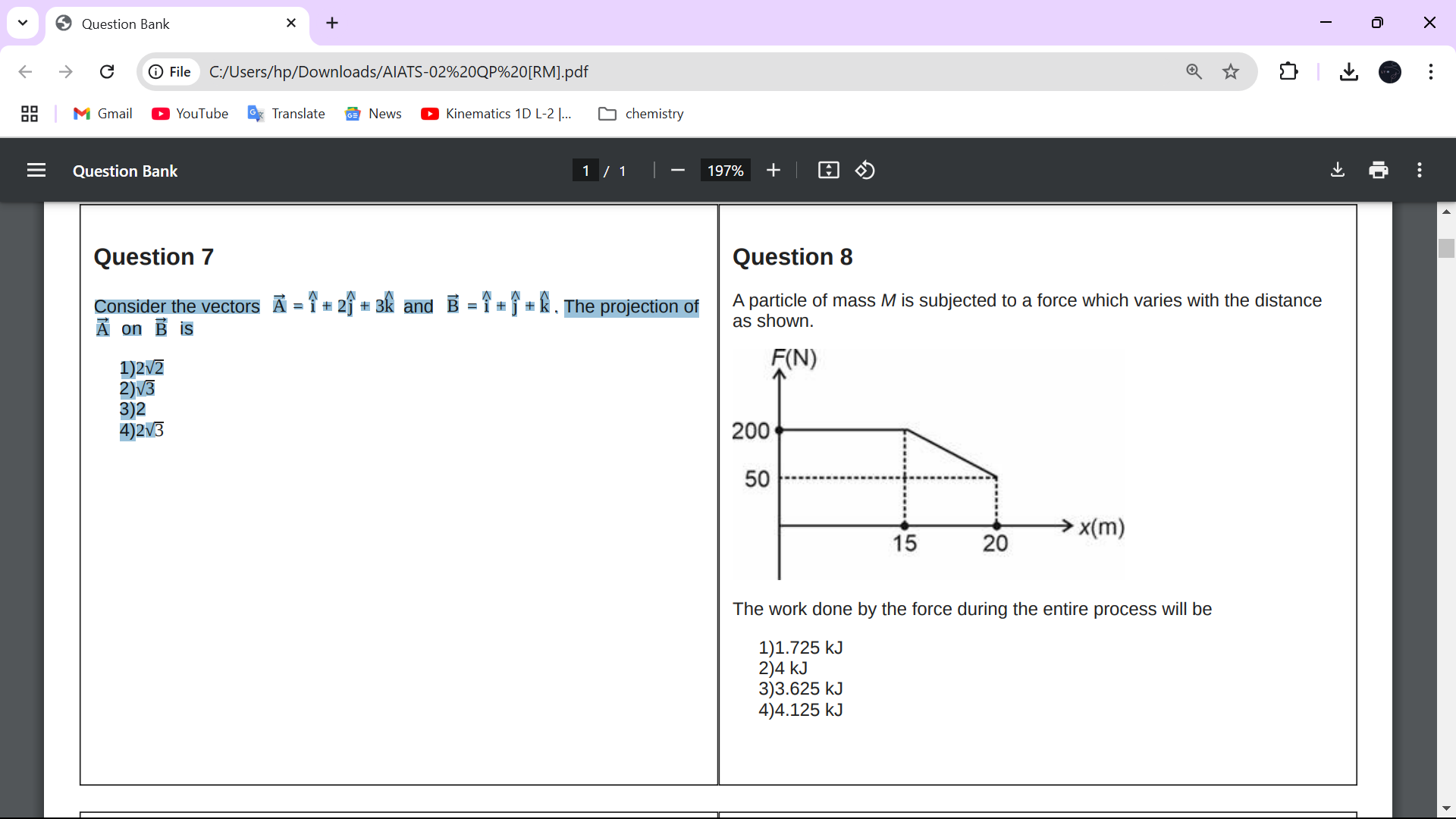Click the address bar URL

[x=398, y=71]
